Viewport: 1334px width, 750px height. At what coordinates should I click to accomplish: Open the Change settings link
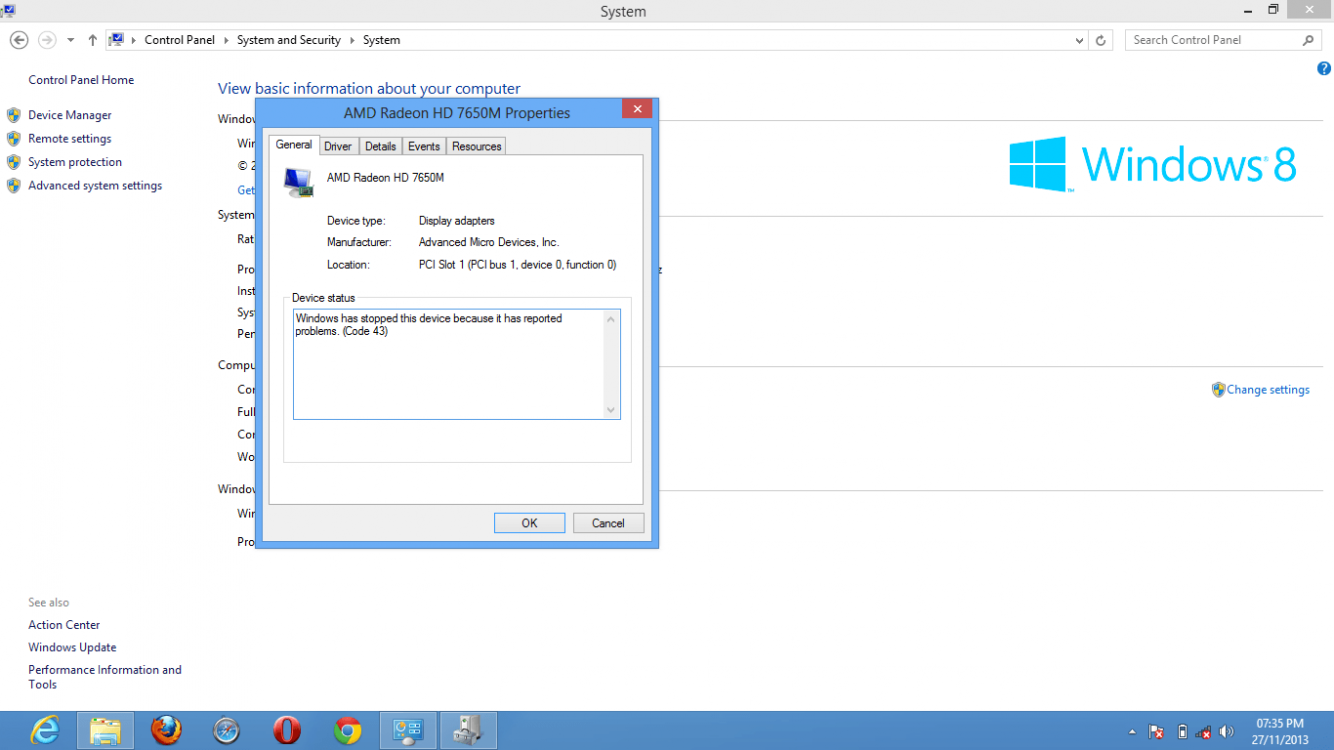click(x=1267, y=390)
